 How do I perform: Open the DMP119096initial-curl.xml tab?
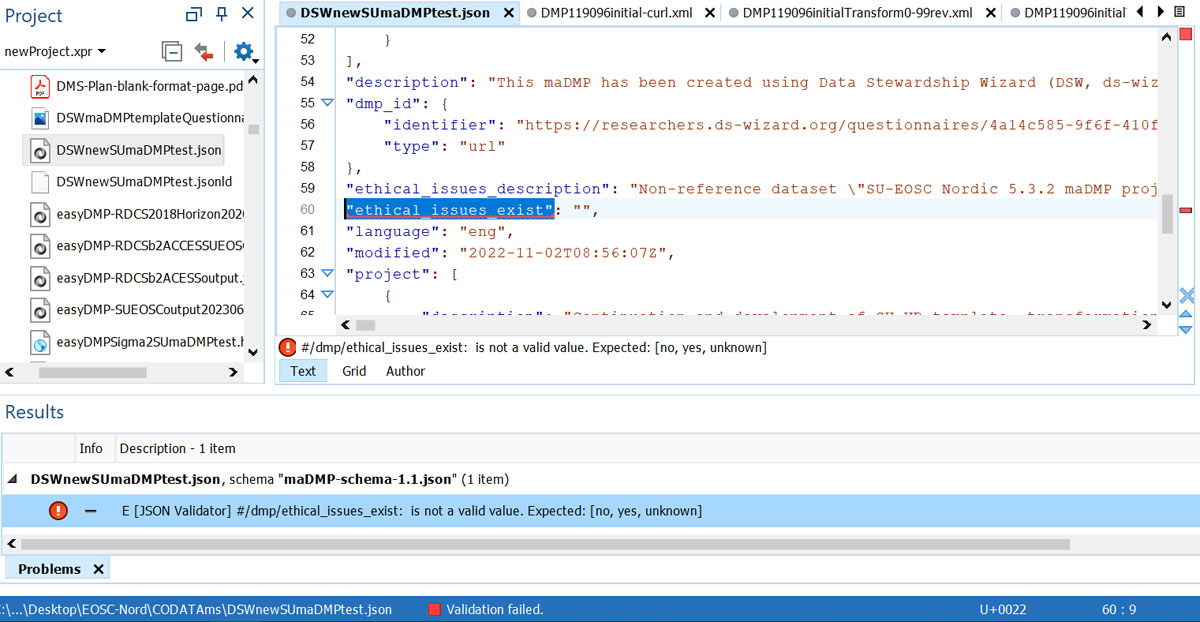pos(617,13)
